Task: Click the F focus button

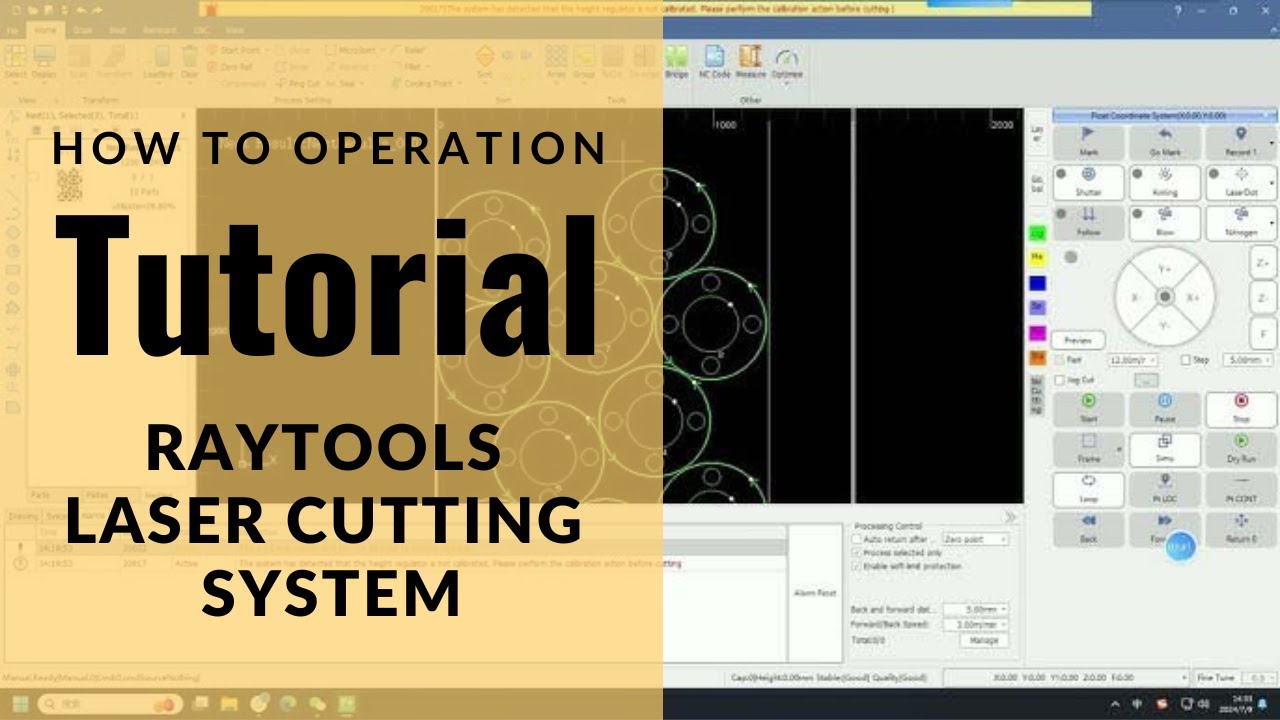Action: tap(1263, 334)
